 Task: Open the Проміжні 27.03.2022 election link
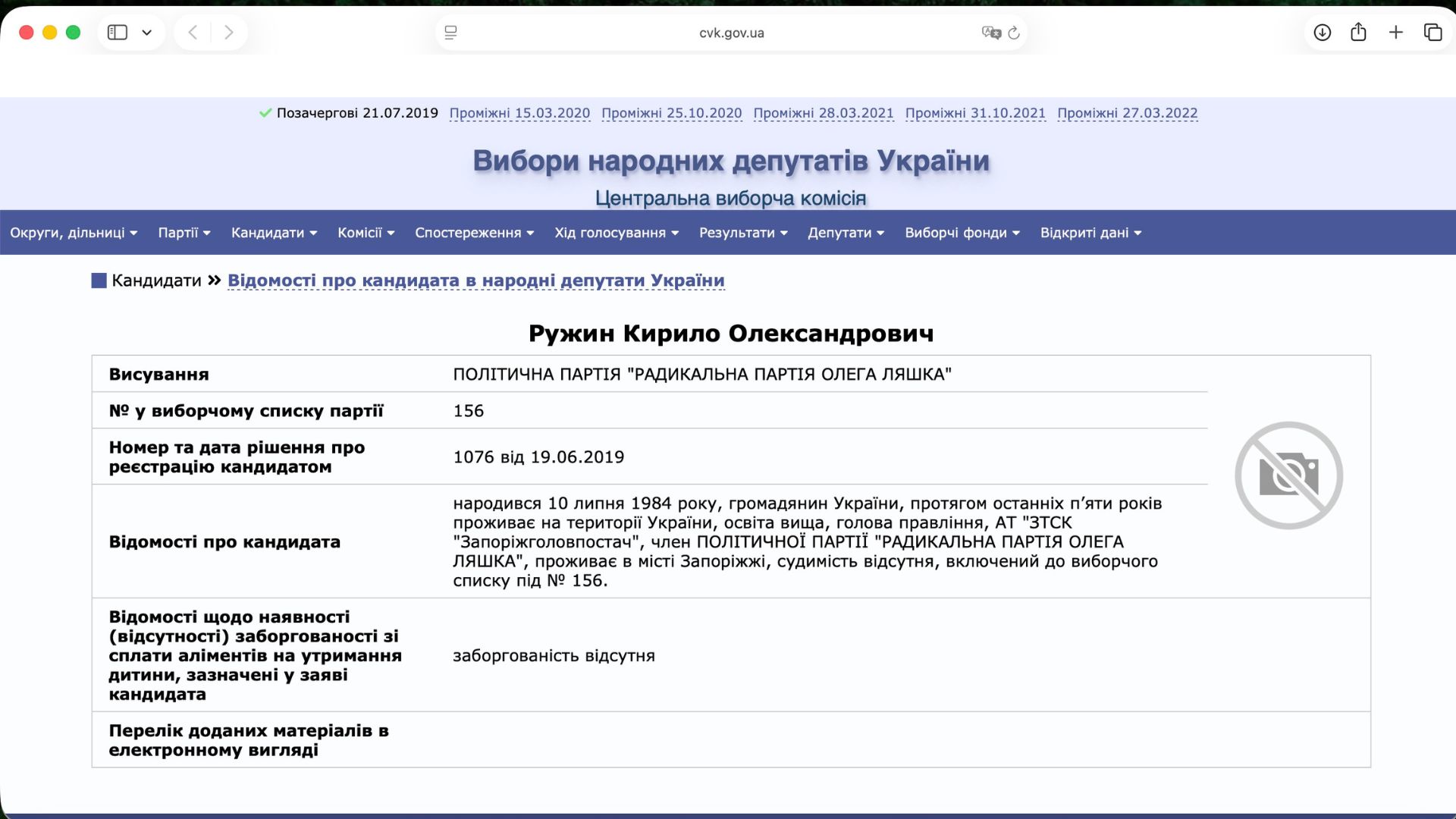[1128, 112]
